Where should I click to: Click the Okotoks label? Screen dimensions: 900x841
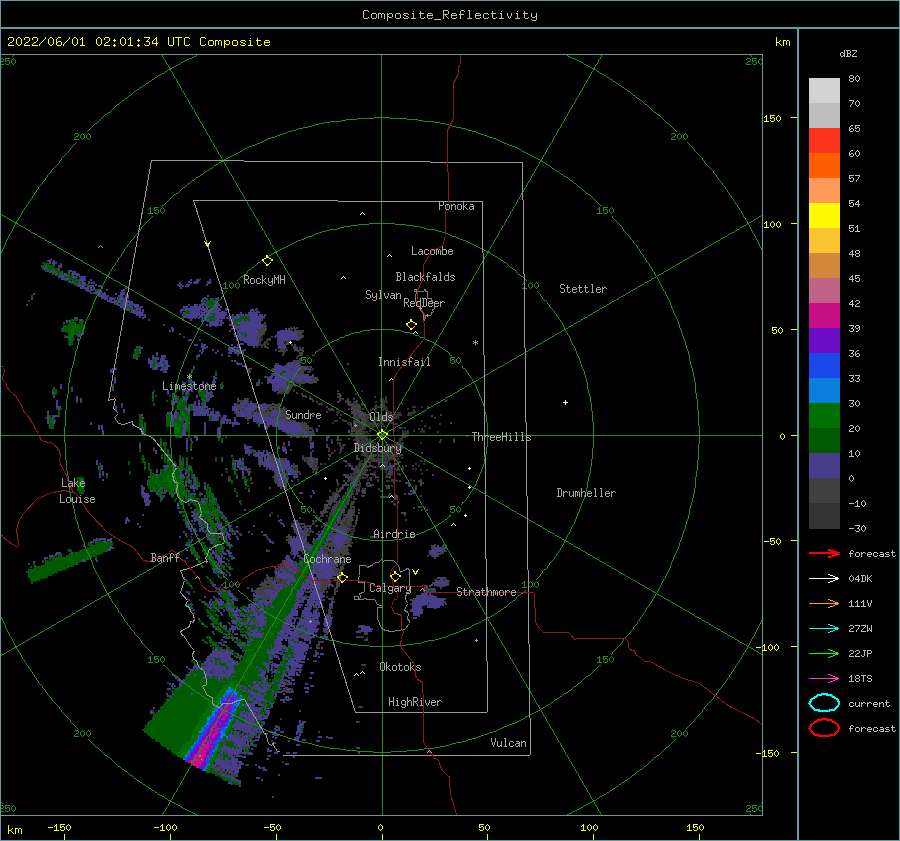400,667
